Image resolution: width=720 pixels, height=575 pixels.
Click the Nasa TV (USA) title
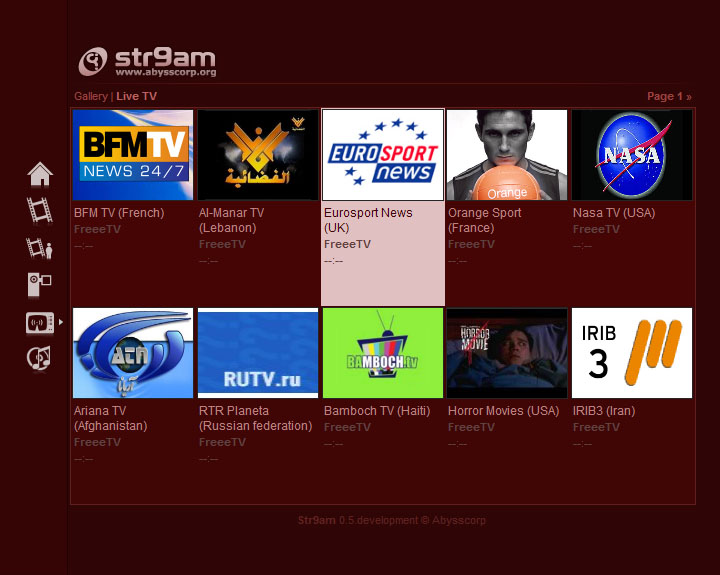point(614,213)
